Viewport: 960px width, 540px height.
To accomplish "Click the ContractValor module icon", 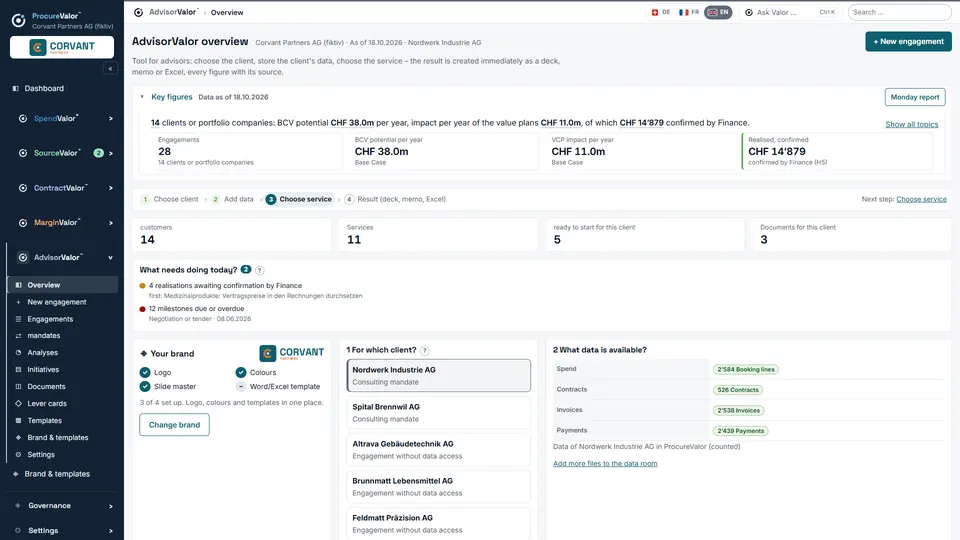I will point(23,188).
